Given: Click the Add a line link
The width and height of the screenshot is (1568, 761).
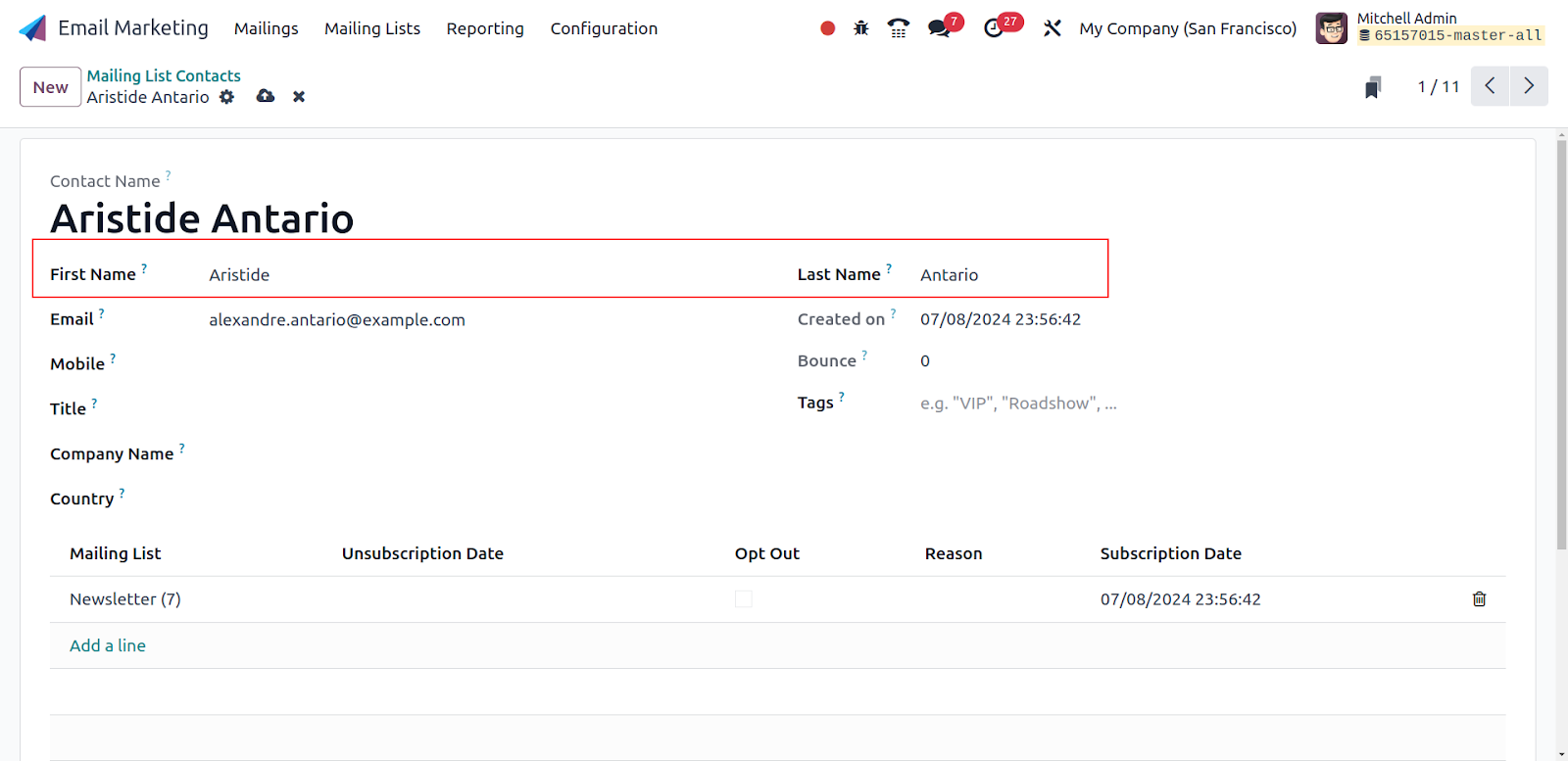Looking at the screenshot, I should [x=108, y=645].
